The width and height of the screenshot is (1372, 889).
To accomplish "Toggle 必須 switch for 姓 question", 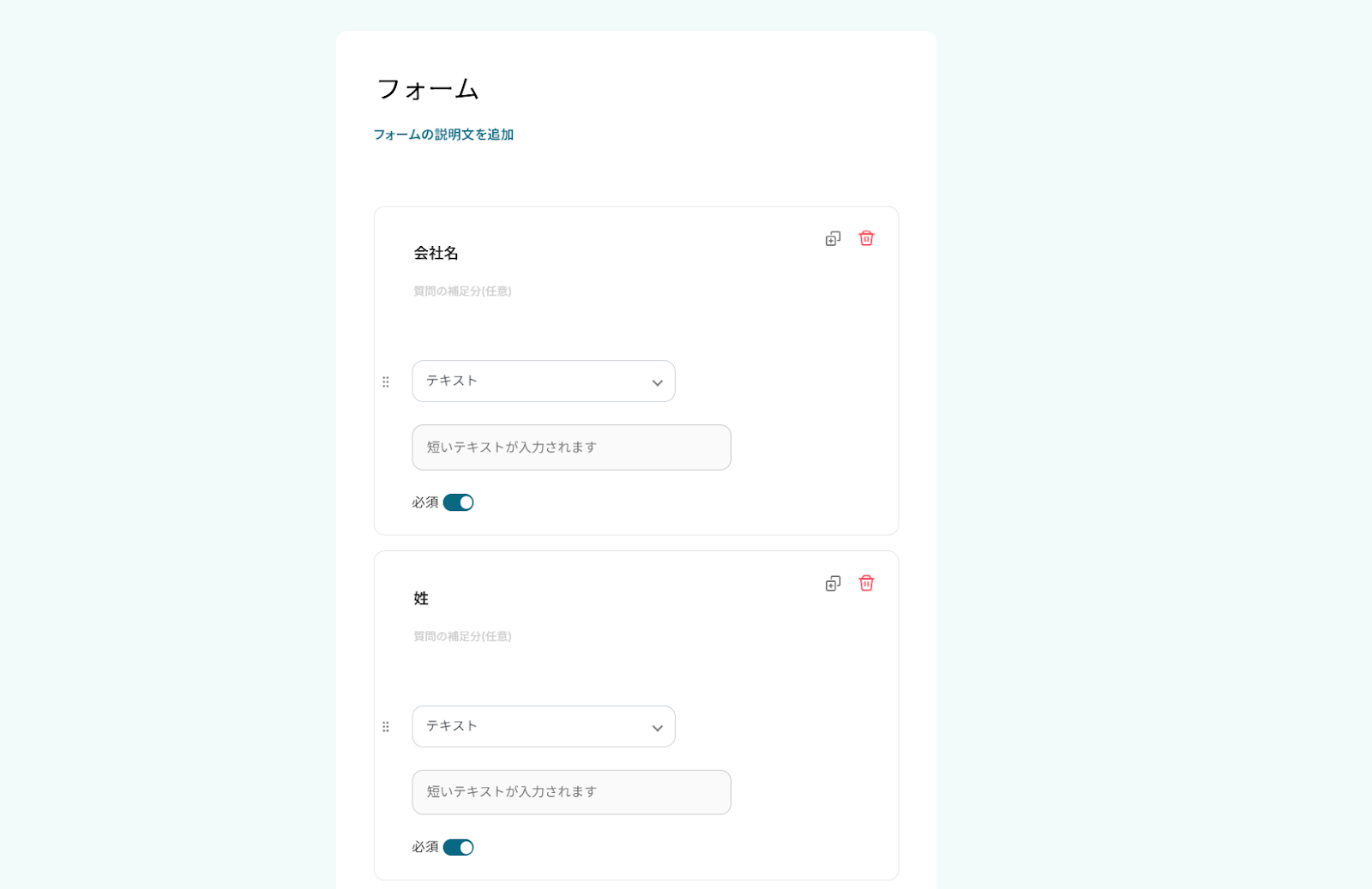I will 458,848.
